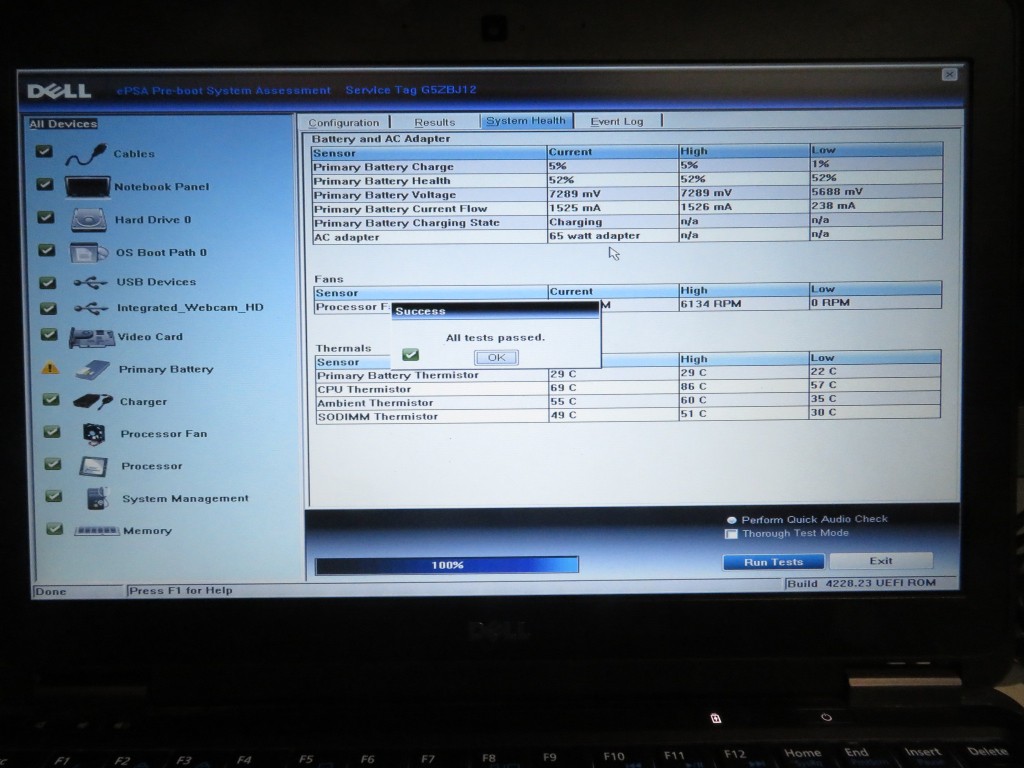Select Perform Quick Audio Check option

pos(731,520)
